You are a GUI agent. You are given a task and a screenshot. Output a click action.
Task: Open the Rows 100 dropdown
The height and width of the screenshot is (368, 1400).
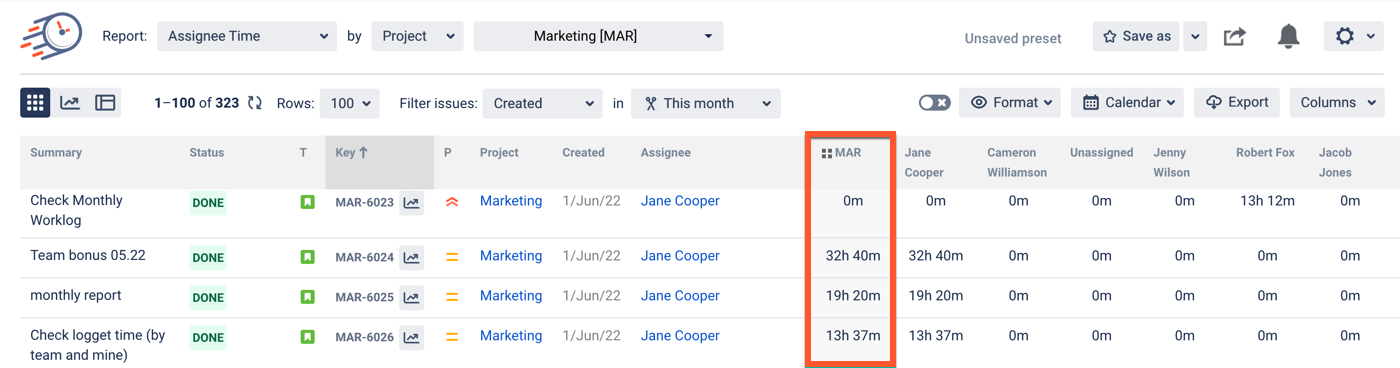350,103
